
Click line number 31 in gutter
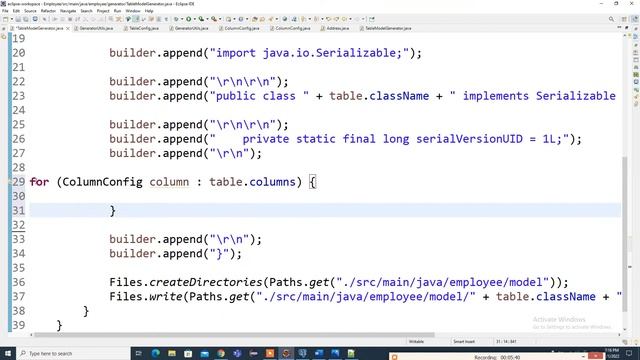(18, 211)
